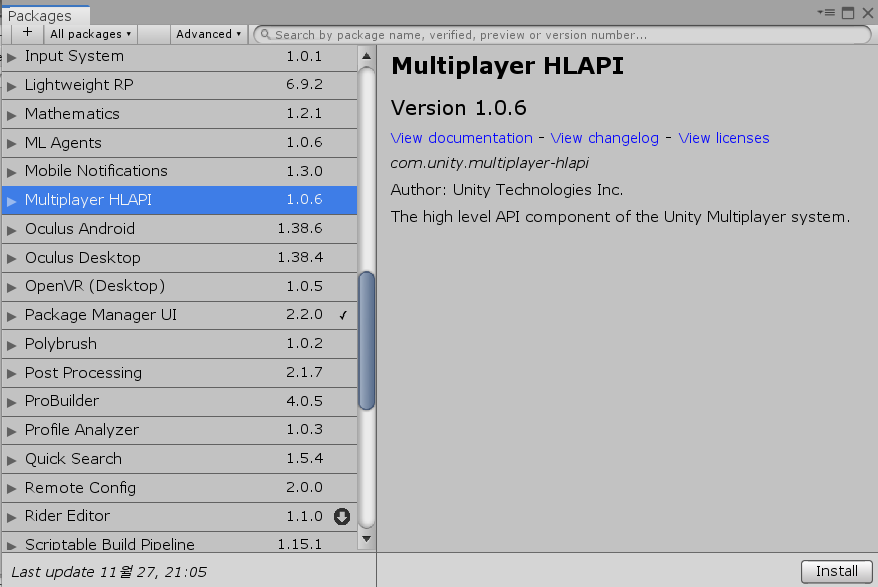Expand the Mathematics package versions
The height and width of the screenshot is (587, 878).
11,115
